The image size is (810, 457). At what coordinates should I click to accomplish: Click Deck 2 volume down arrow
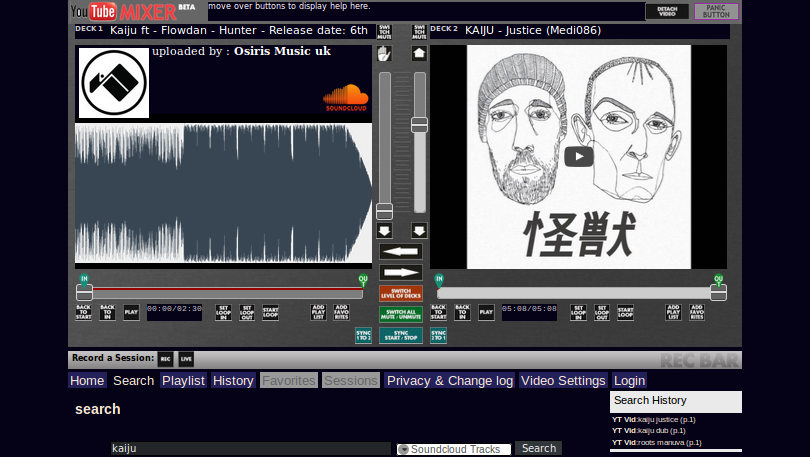pos(419,230)
